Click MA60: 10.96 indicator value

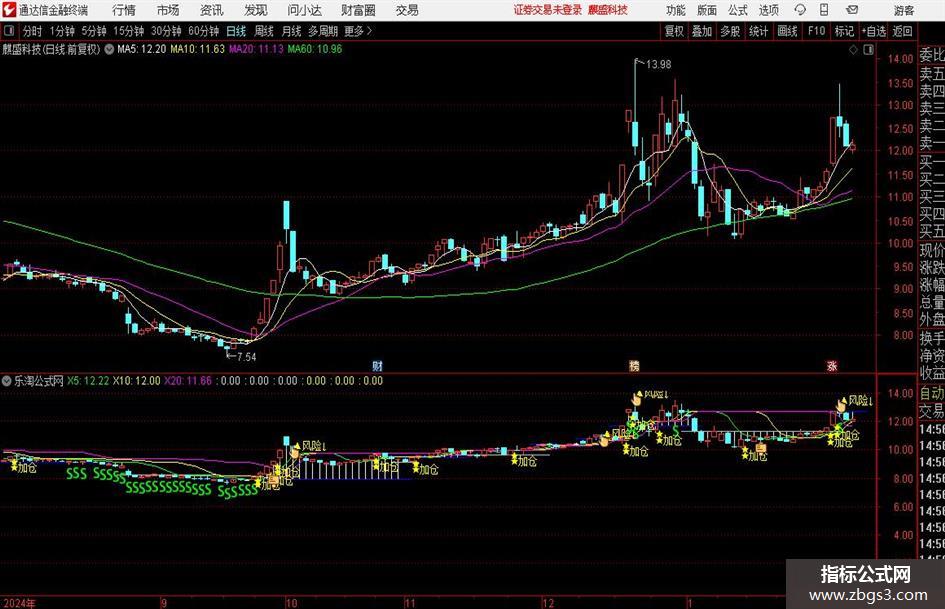(x=315, y=49)
